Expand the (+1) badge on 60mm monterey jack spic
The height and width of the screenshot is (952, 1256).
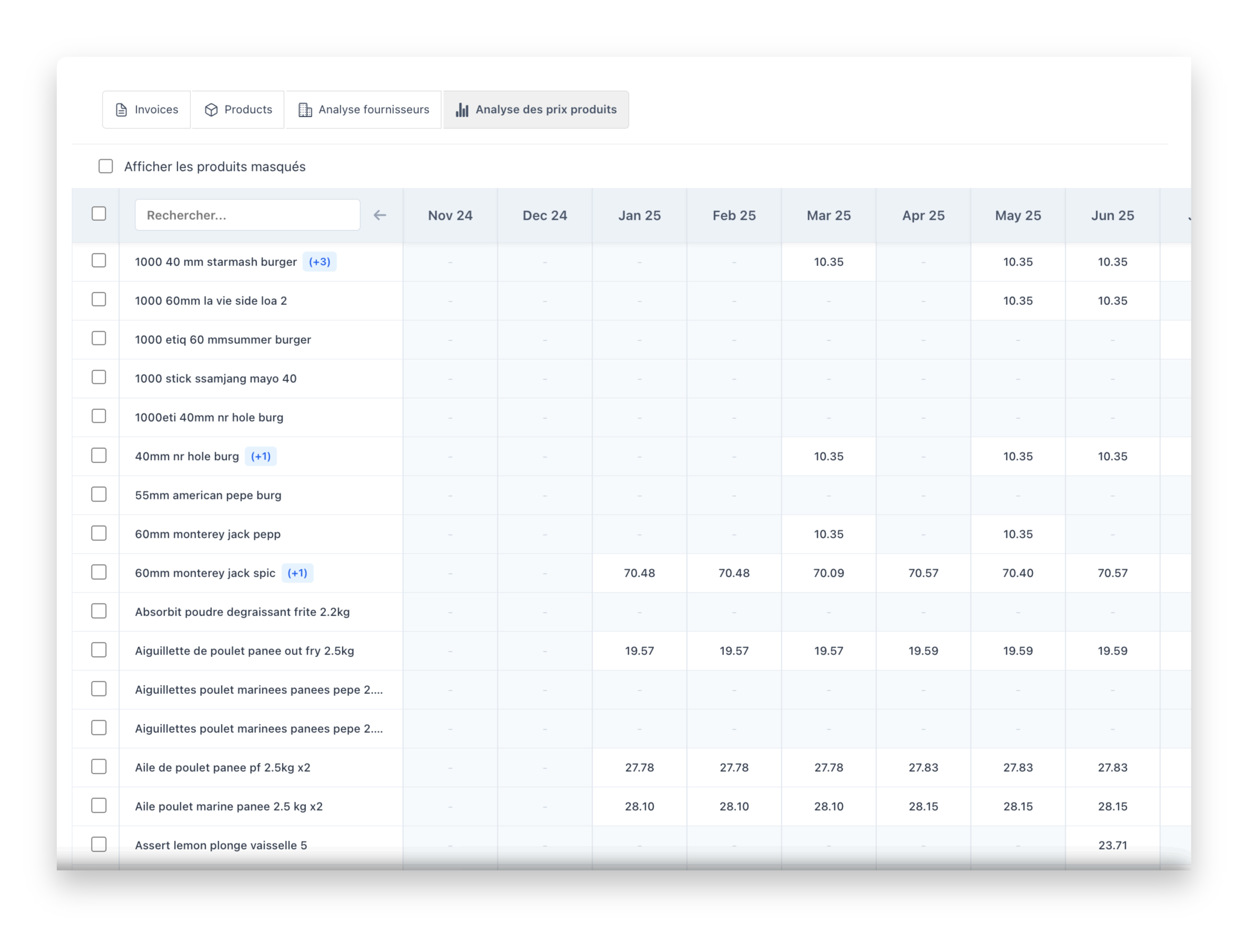tap(298, 573)
